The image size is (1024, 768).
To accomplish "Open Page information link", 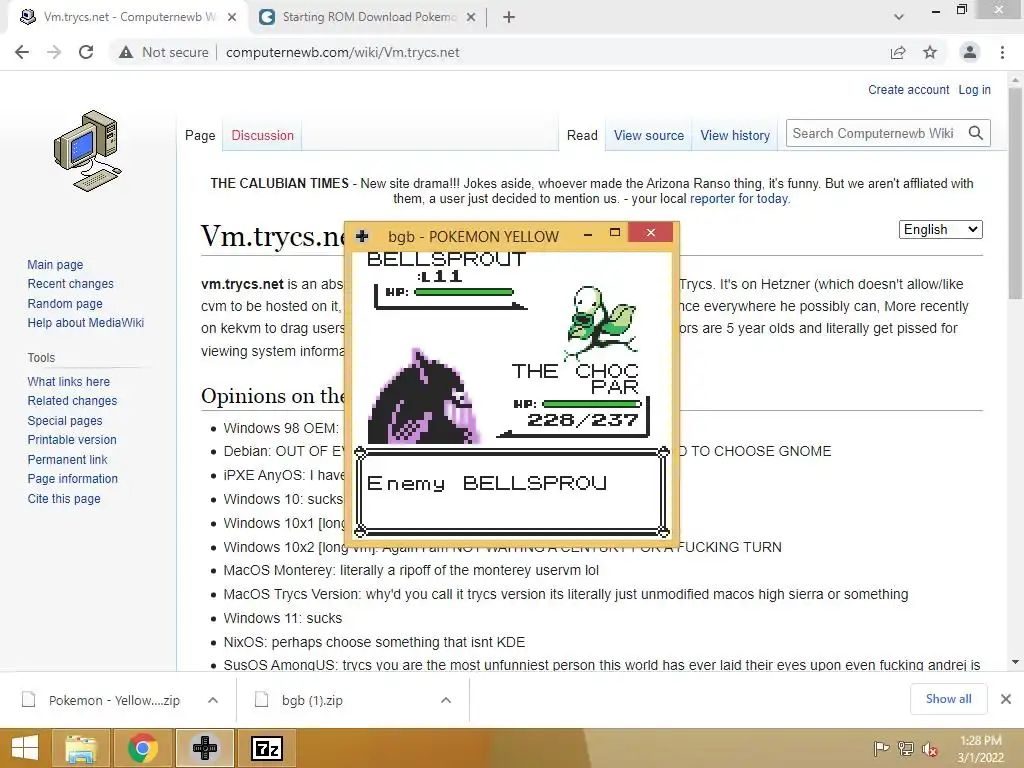I will (x=72, y=479).
